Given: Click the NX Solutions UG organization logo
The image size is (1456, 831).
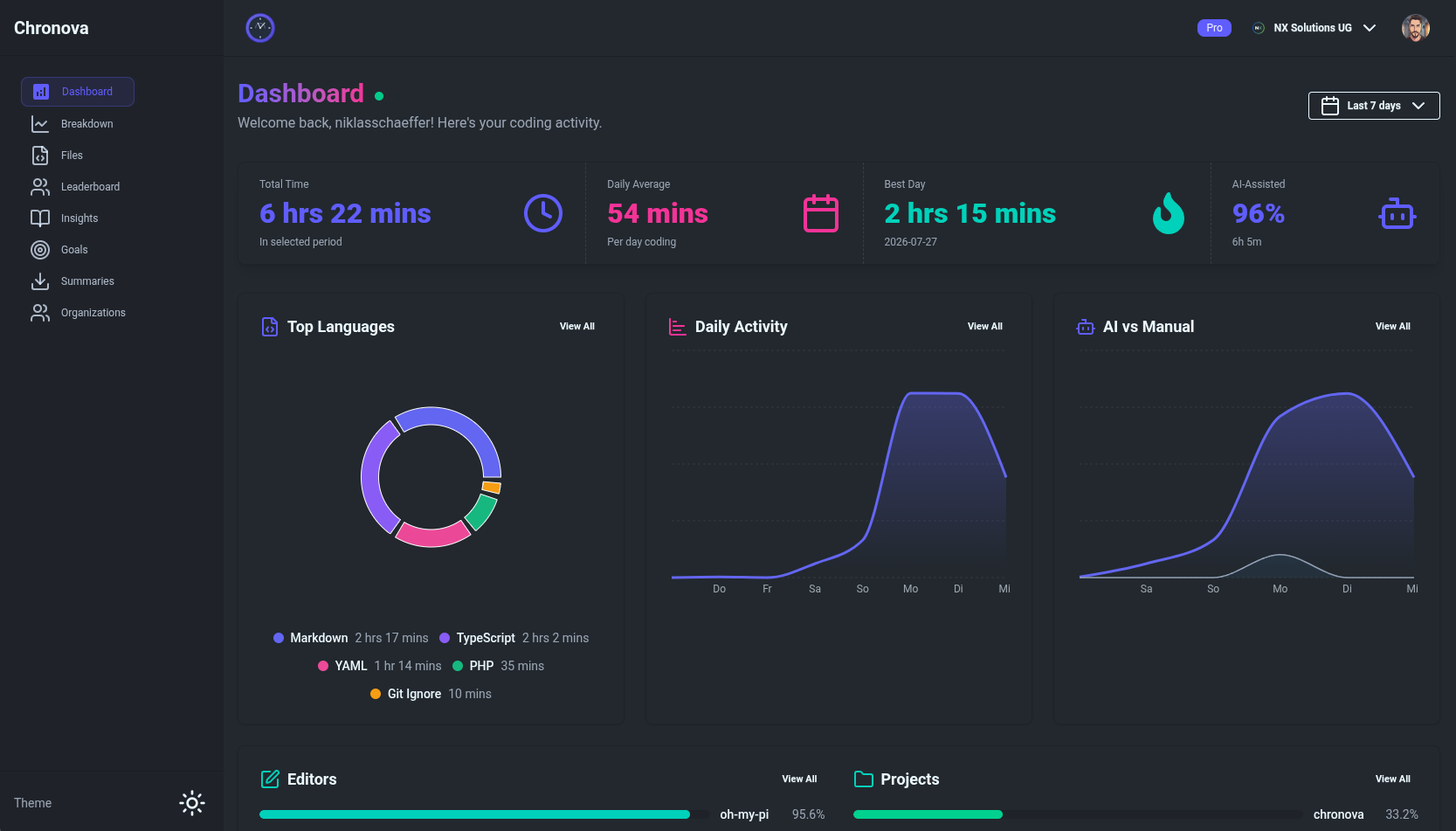Looking at the screenshot, I should pos(1259,28).
